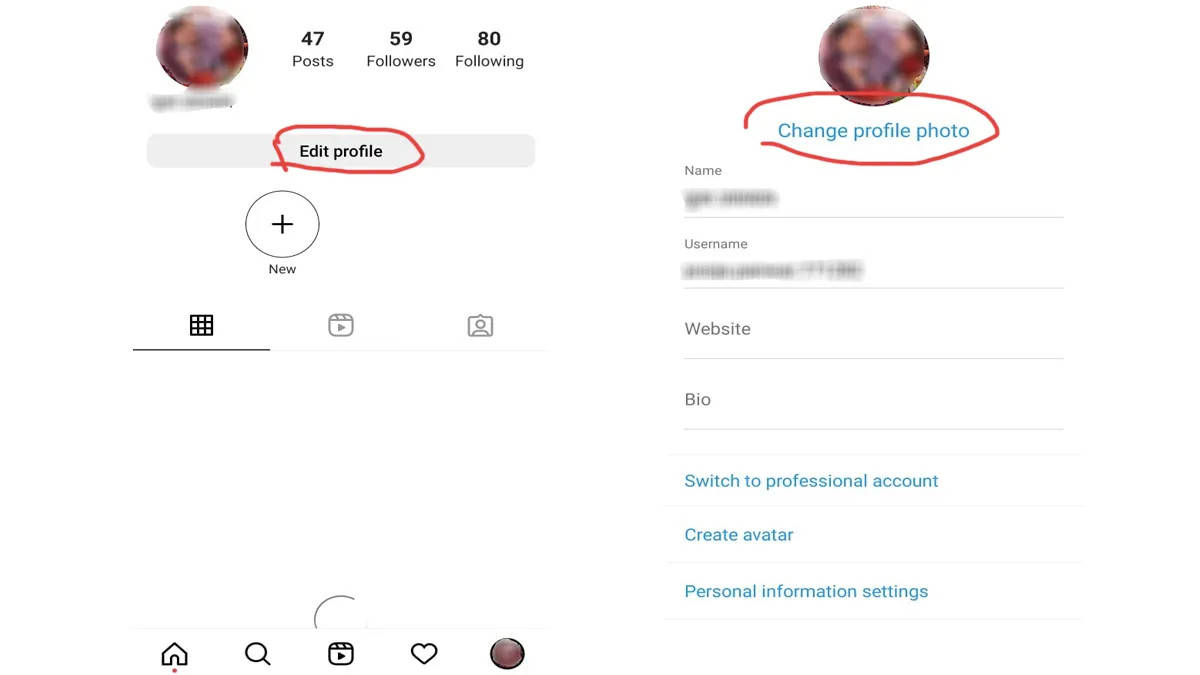This screenshot has width=1200, height=675.
Task: Tap the Edit profile button
Action: point(341,151)
